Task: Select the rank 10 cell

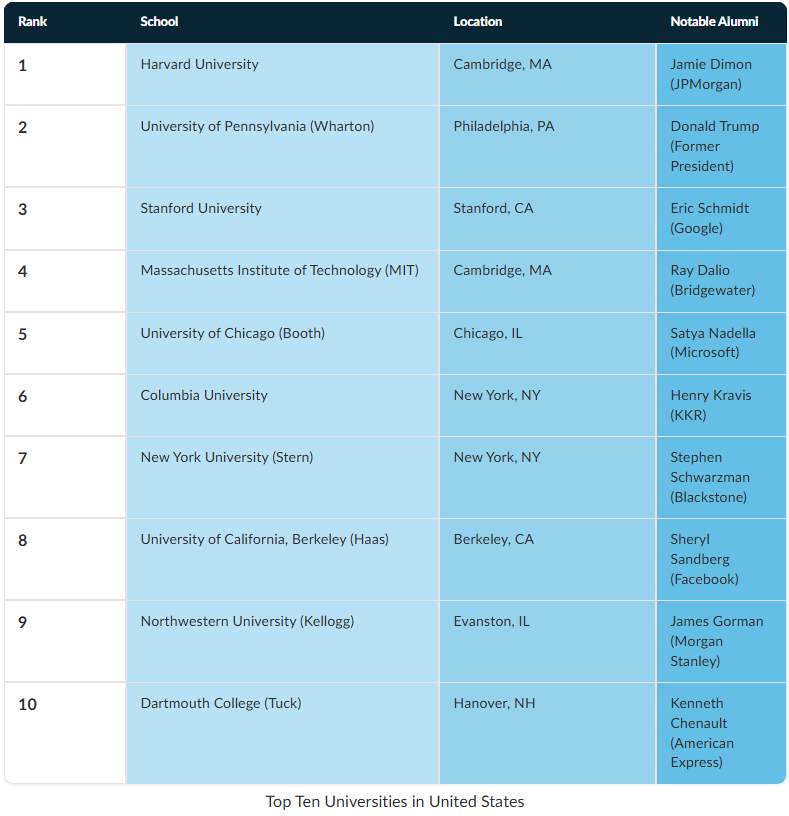Action: pos(65,733)
